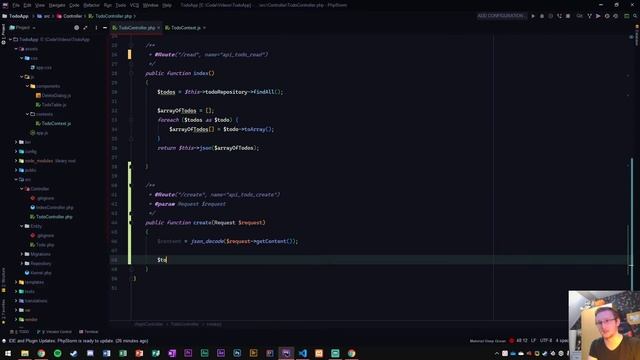This screenshot has width=640, height=360.
Task: Switch to the TodoController.php editor tab
Action: pos(136,28)
